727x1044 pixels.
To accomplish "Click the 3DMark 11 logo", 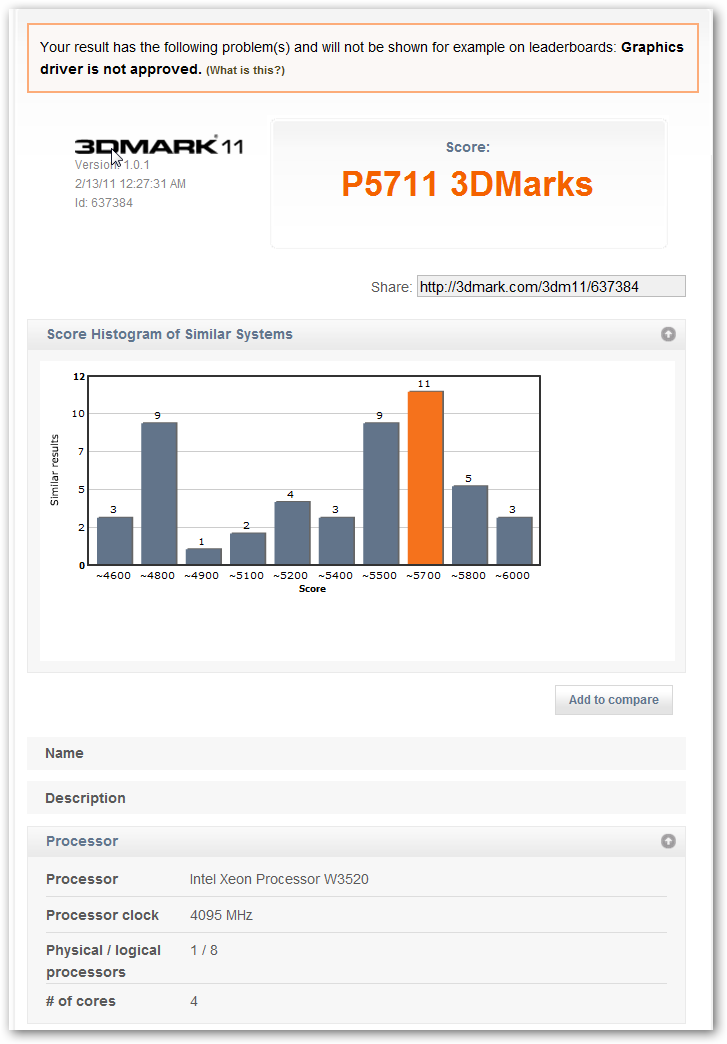I will click(x=159, y=145).
